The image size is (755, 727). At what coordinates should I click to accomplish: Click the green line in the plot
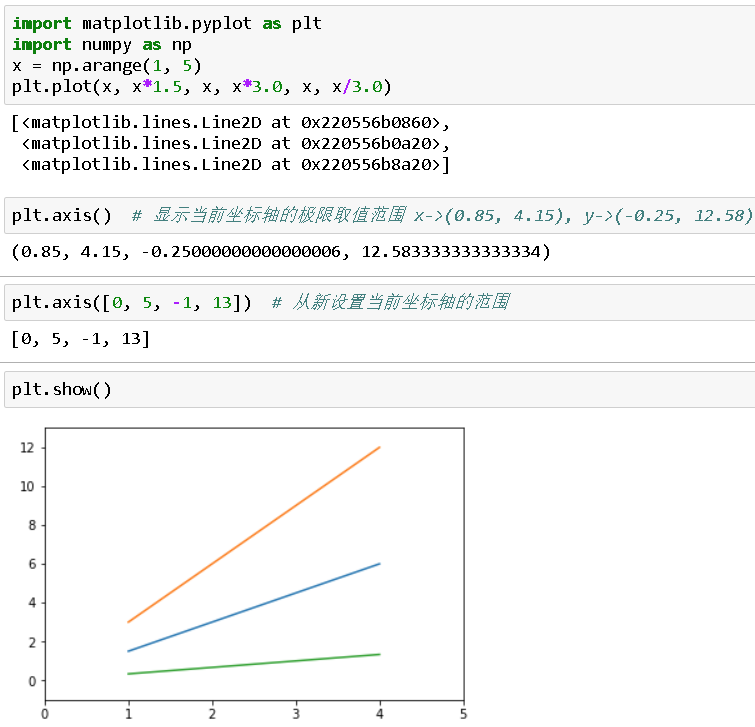point(254,664)
